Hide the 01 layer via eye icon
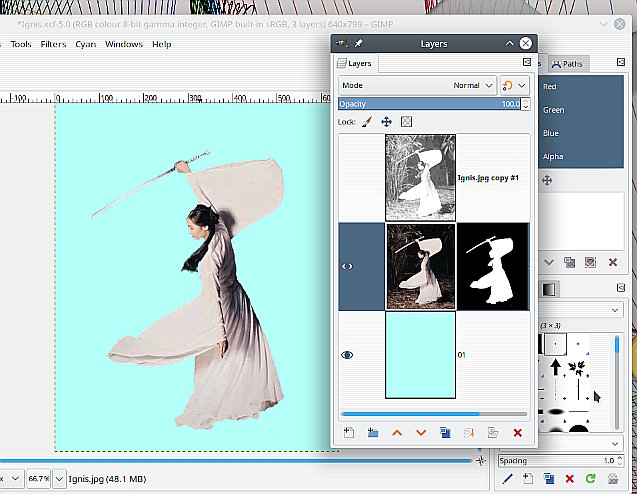Image resolution: width=637 pixels, height=494 pixels. [348, 354]
